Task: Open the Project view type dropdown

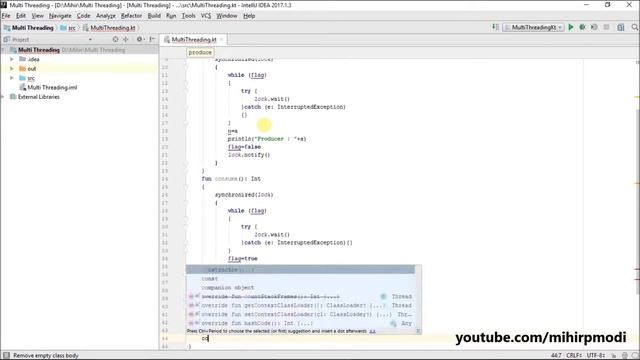Action: pos(90,40)
